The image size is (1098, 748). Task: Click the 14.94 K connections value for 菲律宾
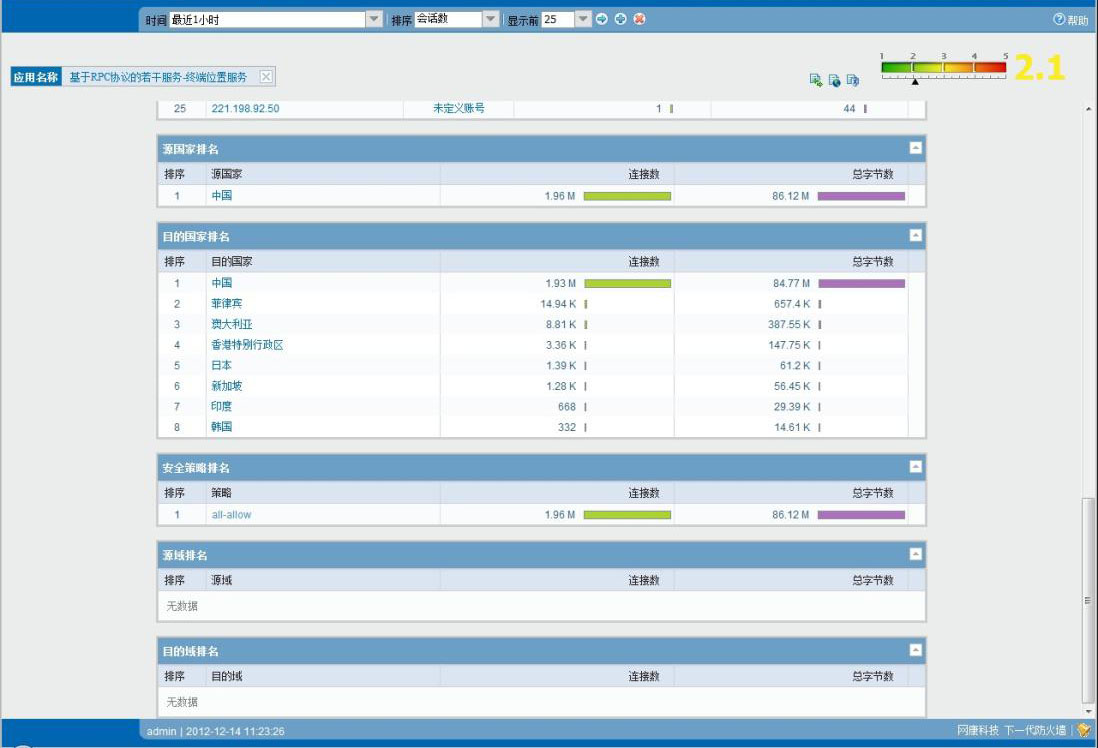[x=558, y=304]
